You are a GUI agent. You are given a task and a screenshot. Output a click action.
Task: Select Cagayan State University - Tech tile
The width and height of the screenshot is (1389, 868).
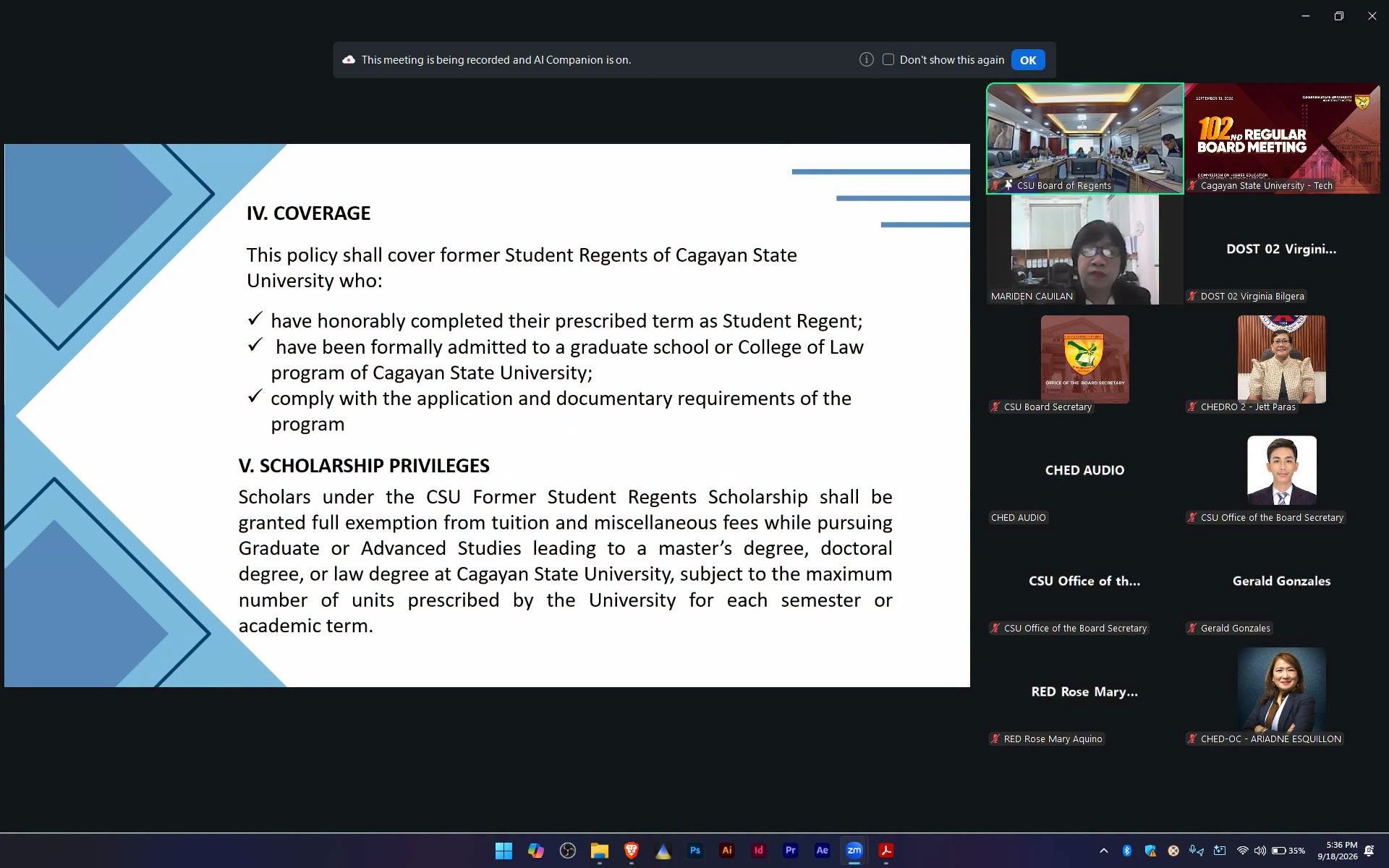[1282, 139]
